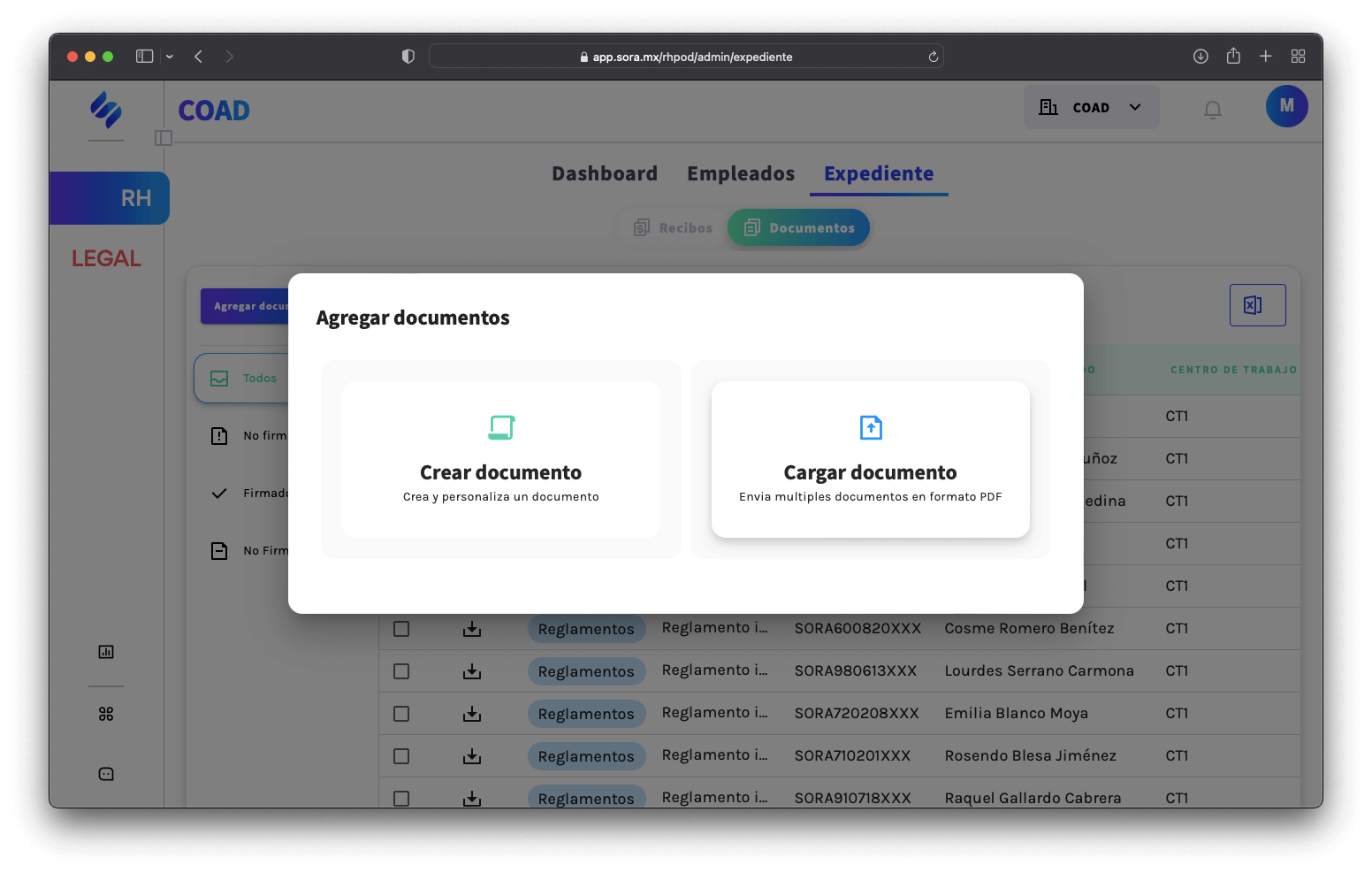
Task: Go back with Safari back arrow
Action: (x=199, y=57)
